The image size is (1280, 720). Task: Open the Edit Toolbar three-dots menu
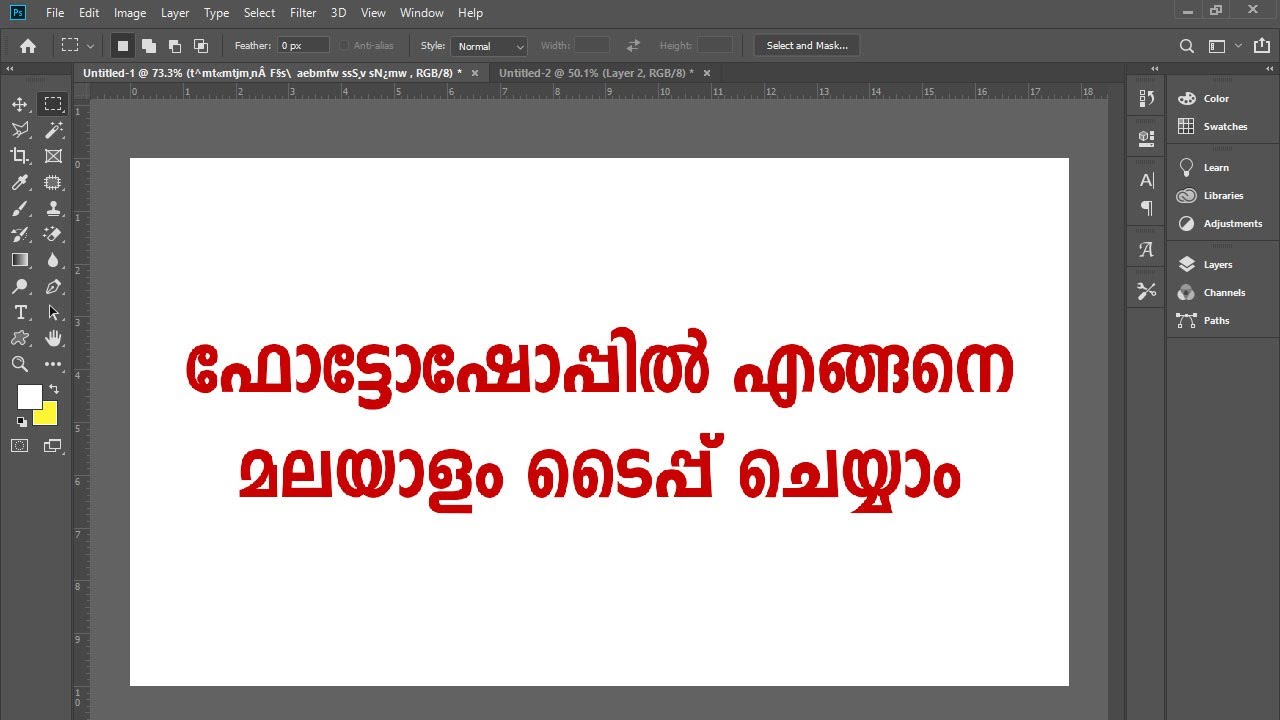[53, 365]
